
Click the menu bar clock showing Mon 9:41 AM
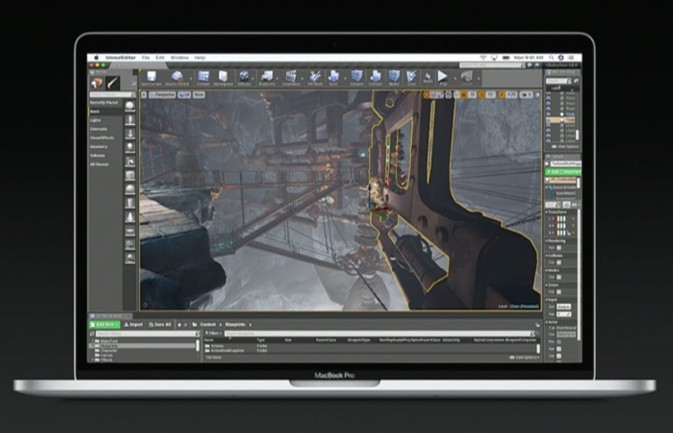[x=528, y=58]
